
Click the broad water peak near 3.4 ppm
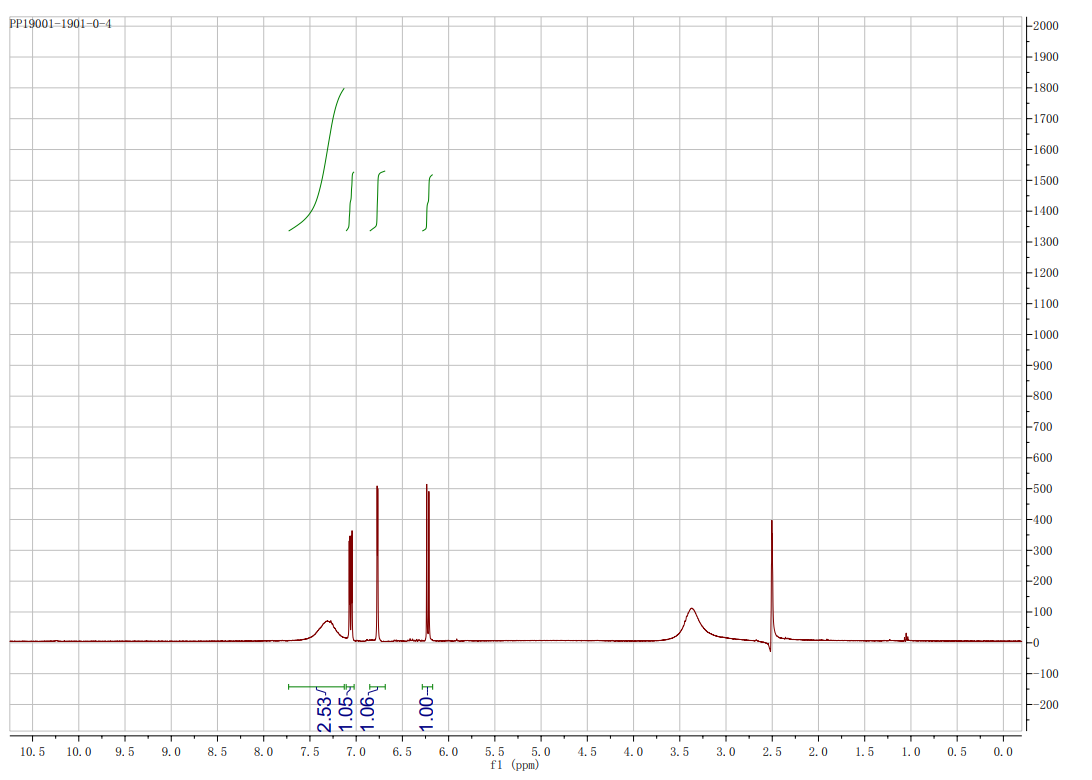[692, 612]
